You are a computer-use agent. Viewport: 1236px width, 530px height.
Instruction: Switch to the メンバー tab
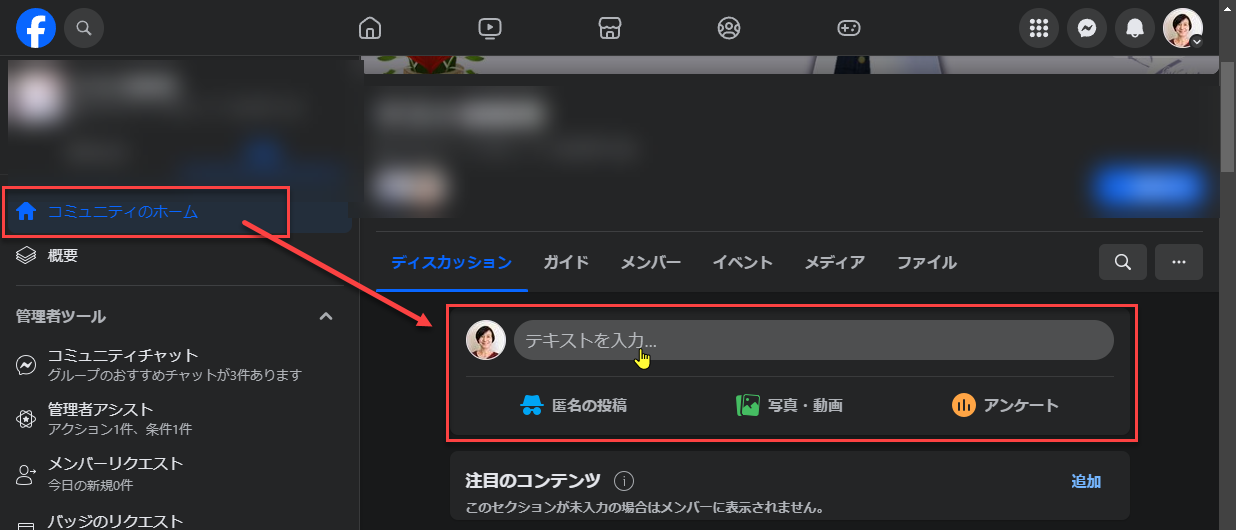pyautogui.click(x=650, y=263)
